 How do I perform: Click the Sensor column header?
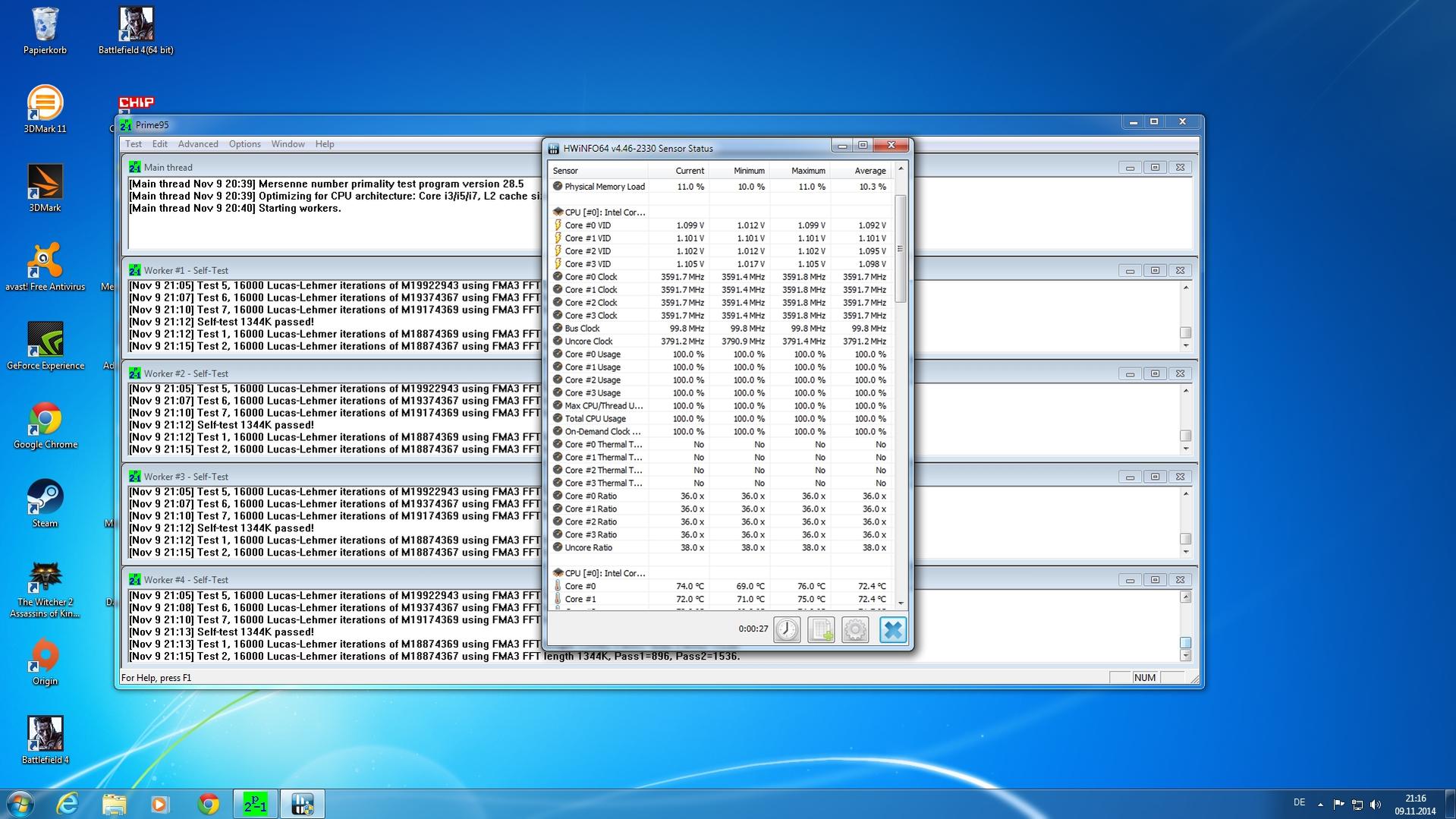(x=598, y=171)
